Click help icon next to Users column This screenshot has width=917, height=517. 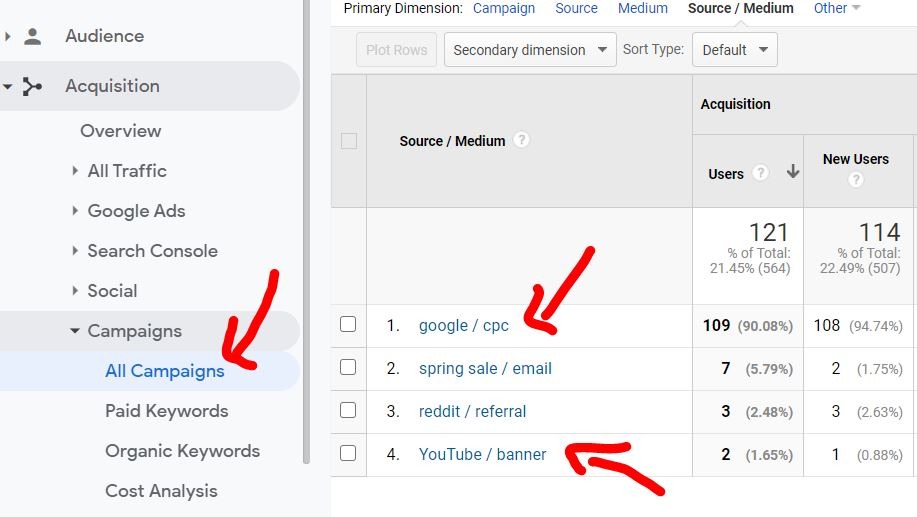pos(761,173)
